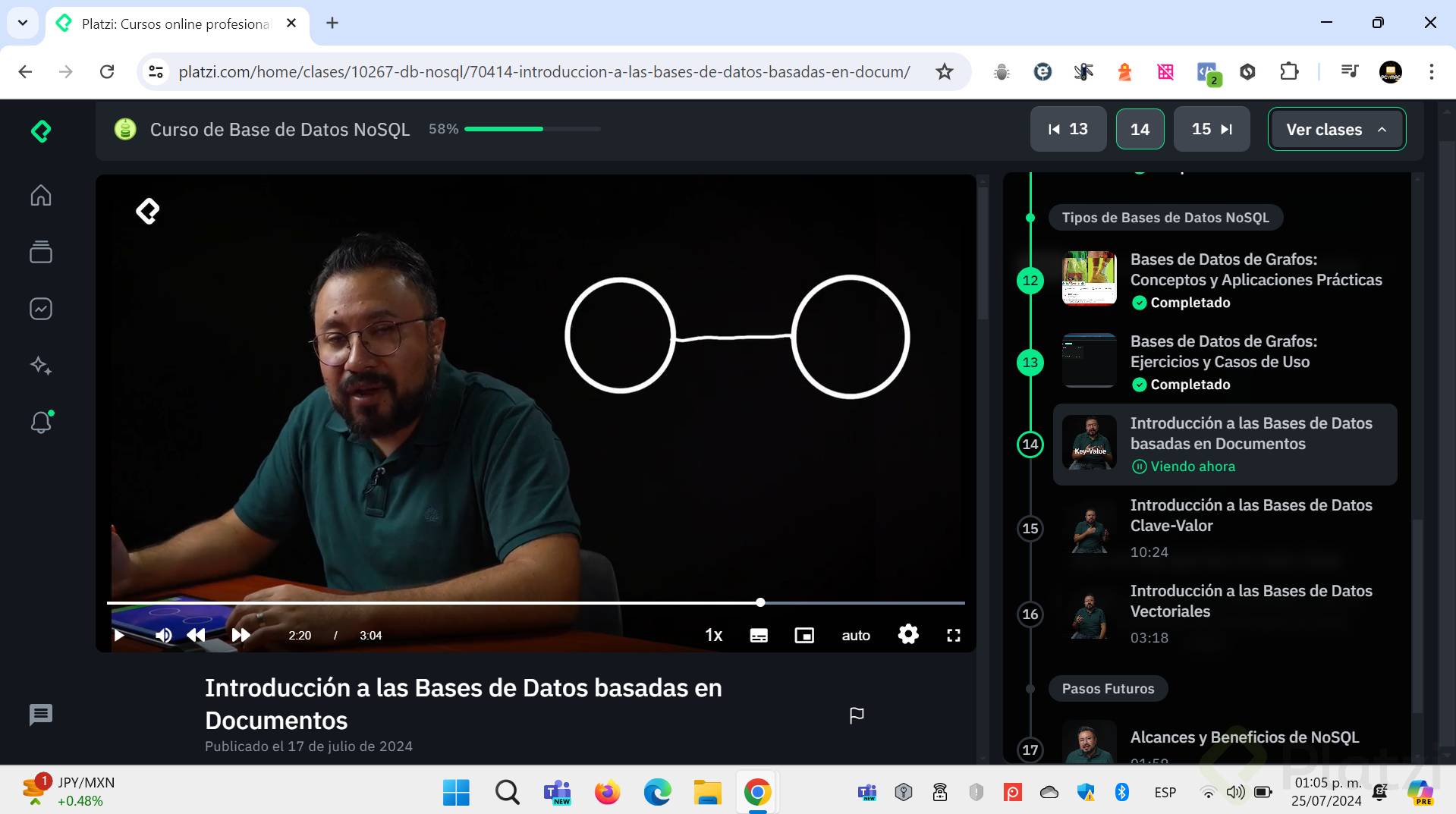Click timeline marker 15 in class list
This screenshot has width=1456, height=814.
pos(1030,529)
